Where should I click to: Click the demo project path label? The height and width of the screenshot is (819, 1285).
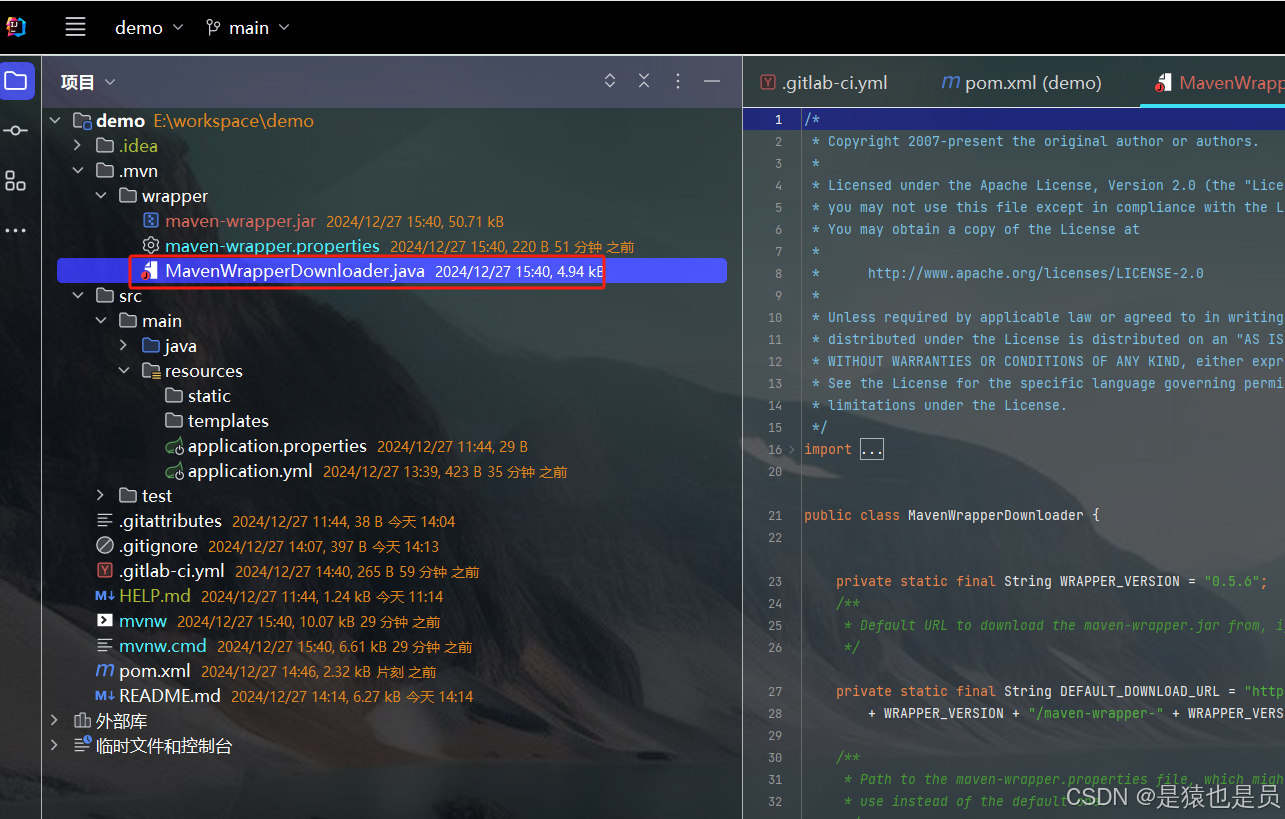coord(233,121)
